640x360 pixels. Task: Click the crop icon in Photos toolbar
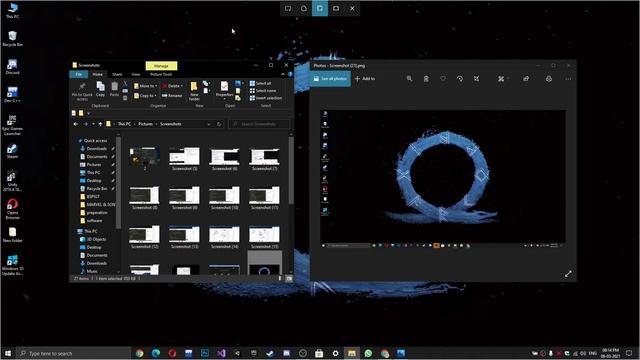pos(476,79)
